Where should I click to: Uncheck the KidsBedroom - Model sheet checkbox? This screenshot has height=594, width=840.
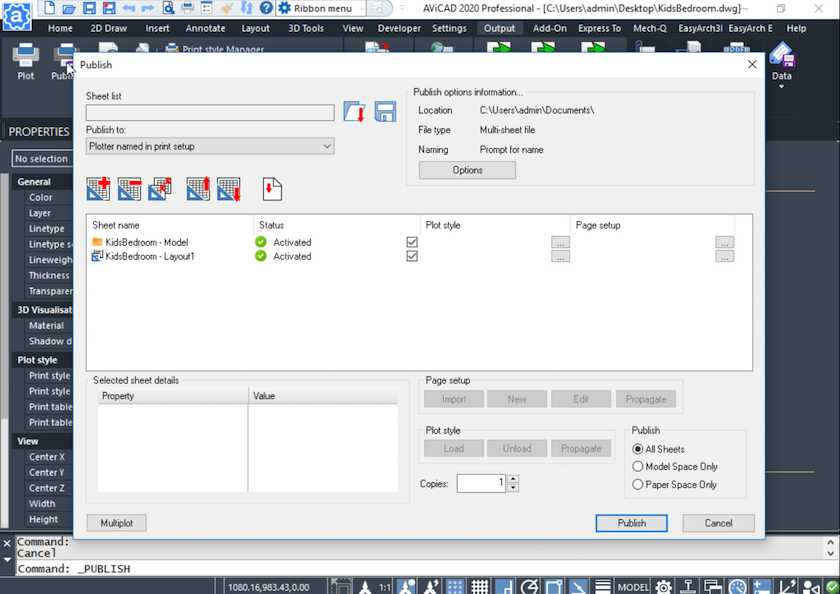(412, 242)
